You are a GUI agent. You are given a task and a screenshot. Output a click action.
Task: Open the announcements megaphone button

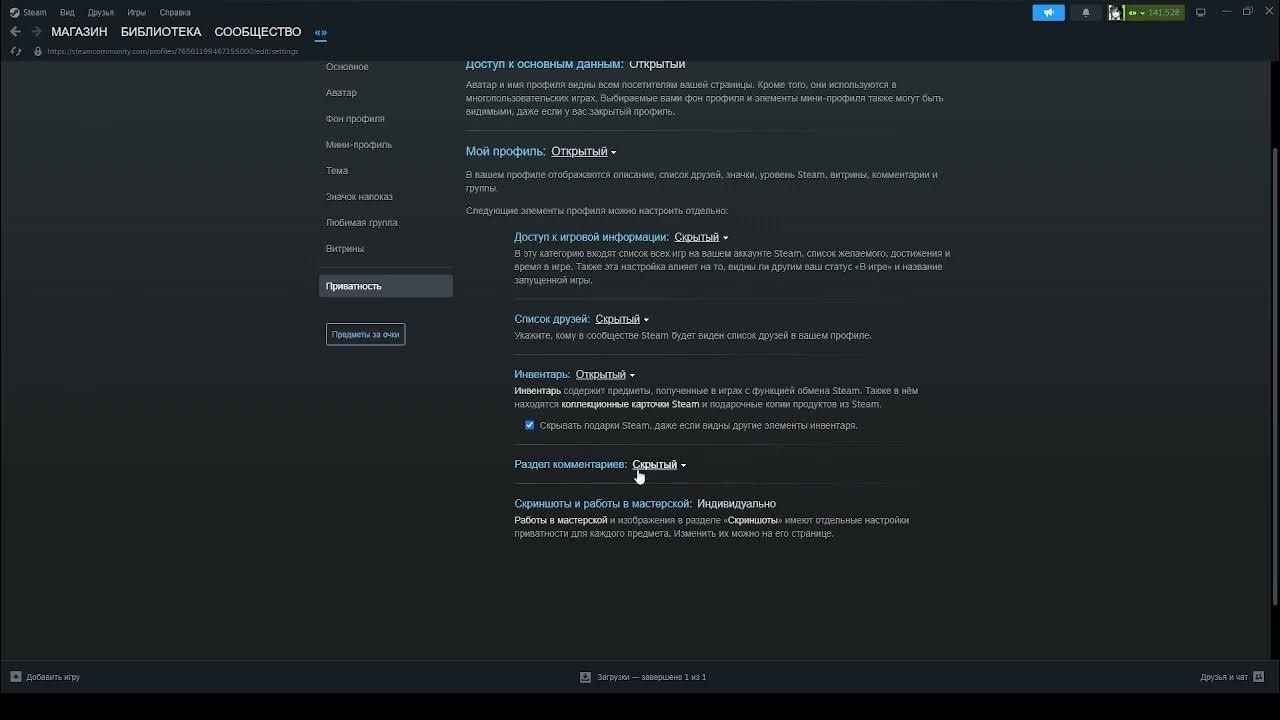point(1048,13)
